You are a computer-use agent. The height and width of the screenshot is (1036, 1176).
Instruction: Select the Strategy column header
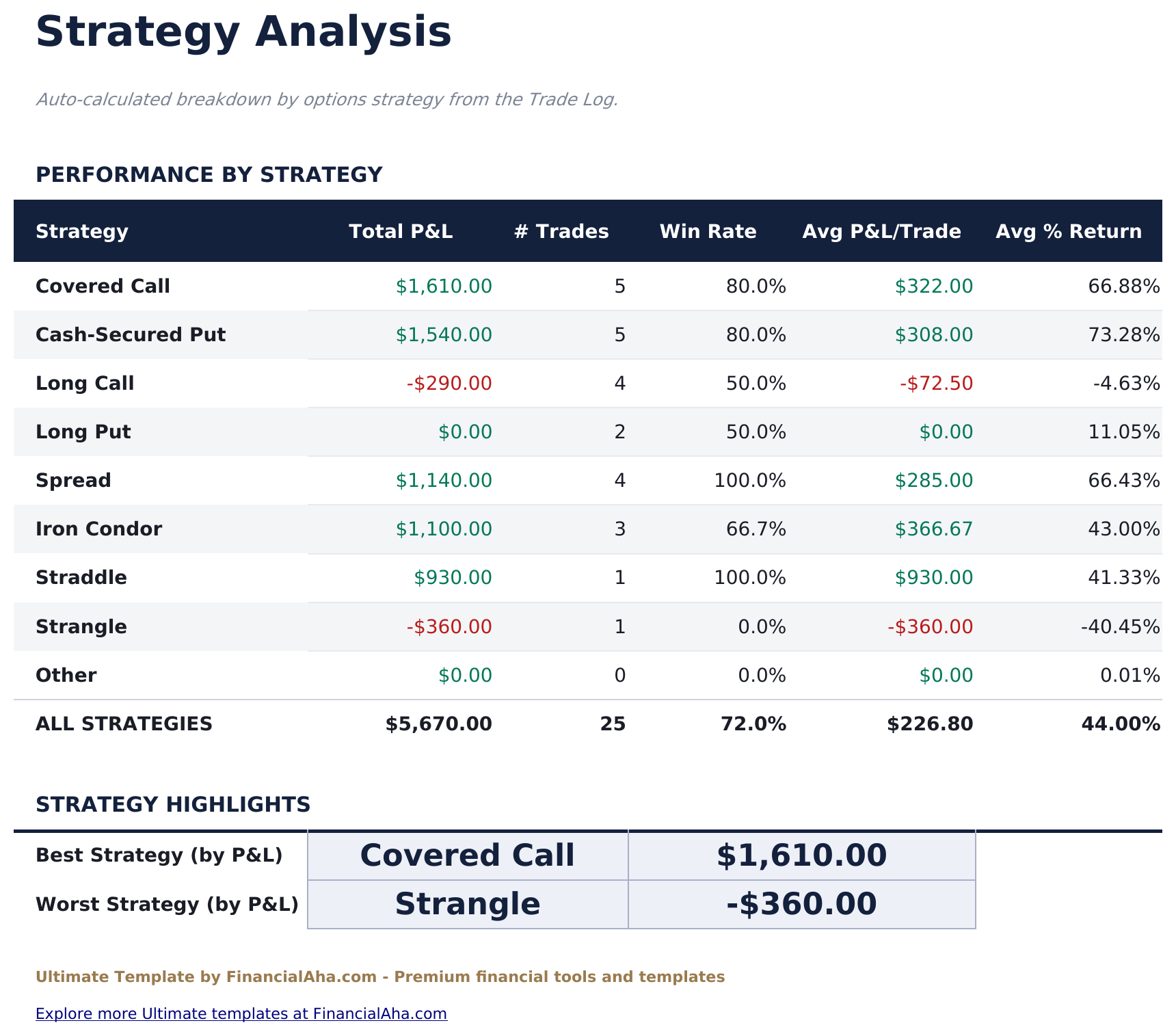pos(82,231)
